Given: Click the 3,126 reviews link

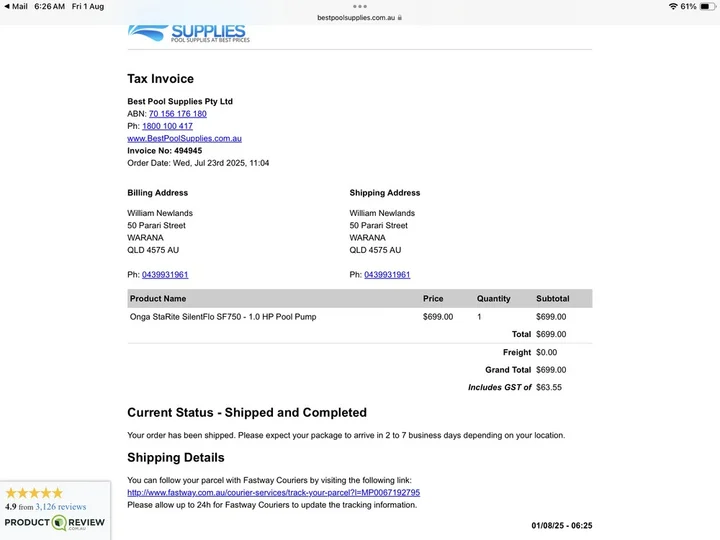Looking at the screenshot, I should (x=61, y=507).
